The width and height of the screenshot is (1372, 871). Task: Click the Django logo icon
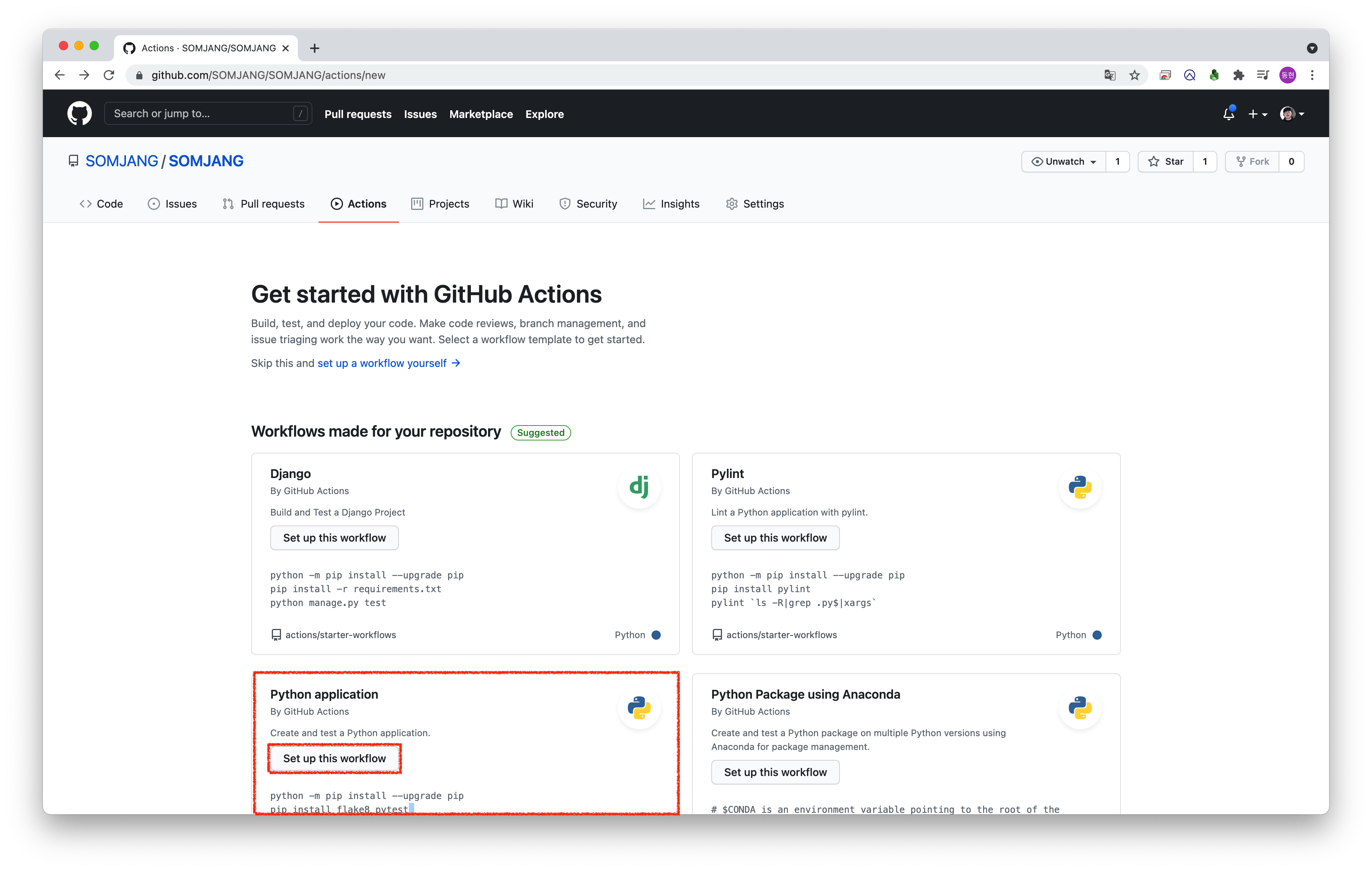pyautogui.click(x=639, y=487)
